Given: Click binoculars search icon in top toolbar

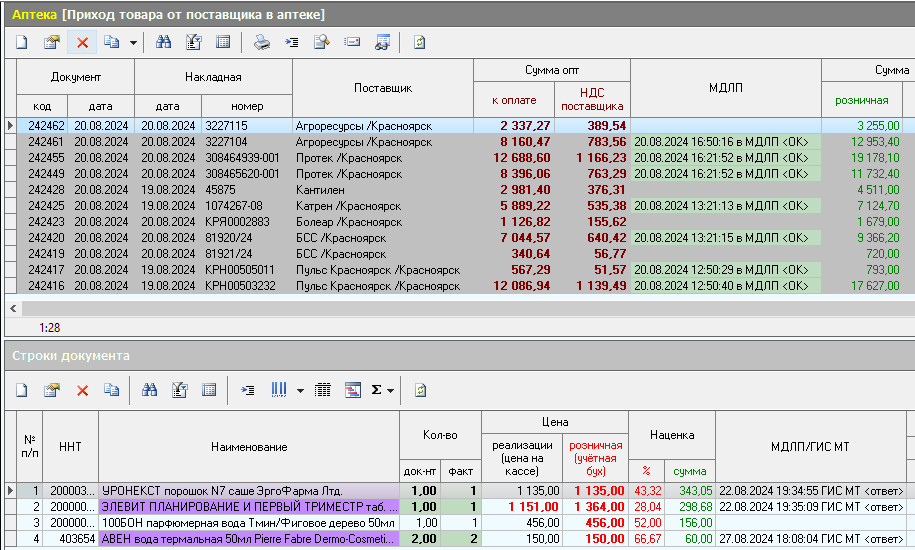Looking at the screenshot, I should (x=163, y=42).
